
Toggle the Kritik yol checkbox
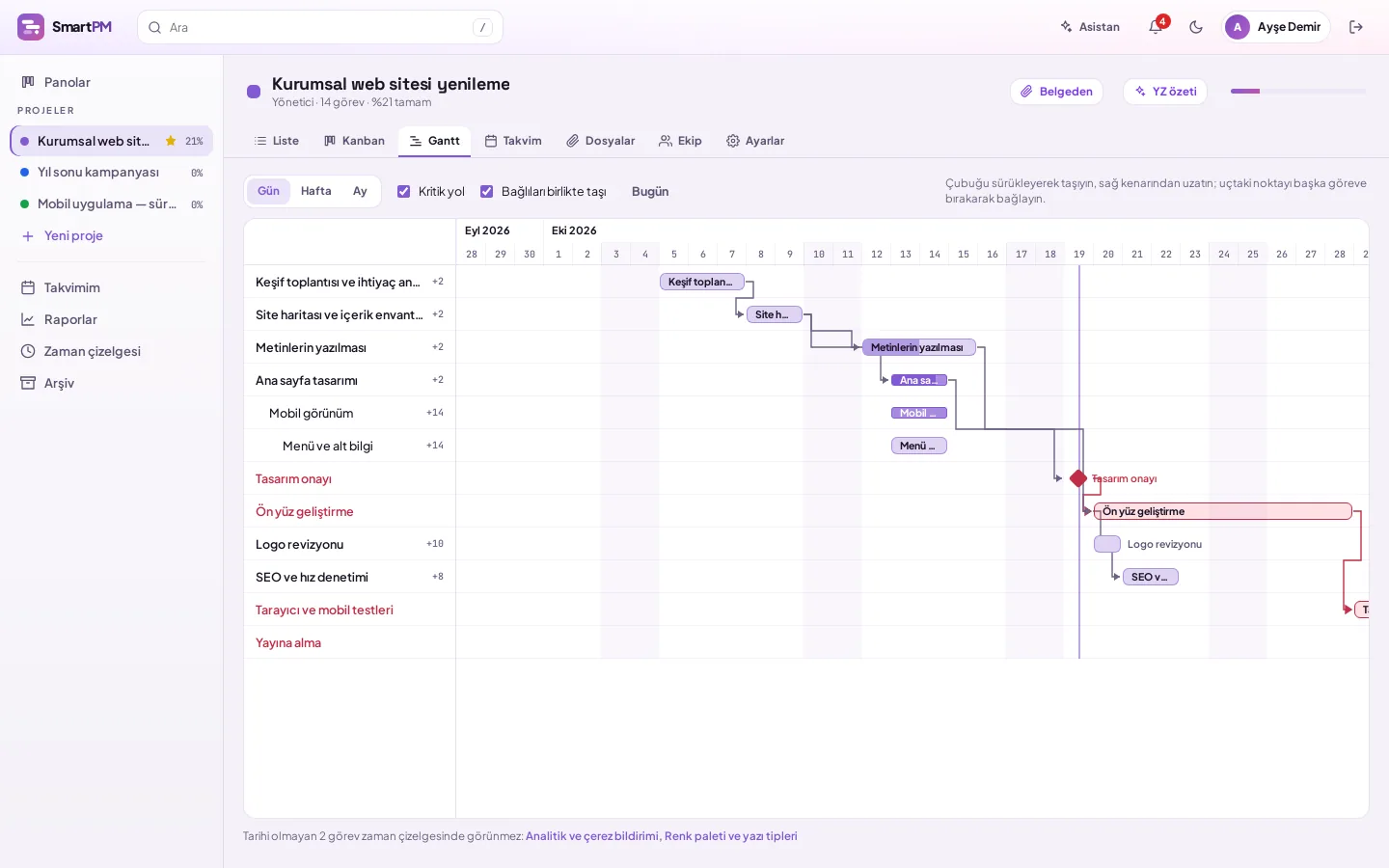[x=404, y=191]
